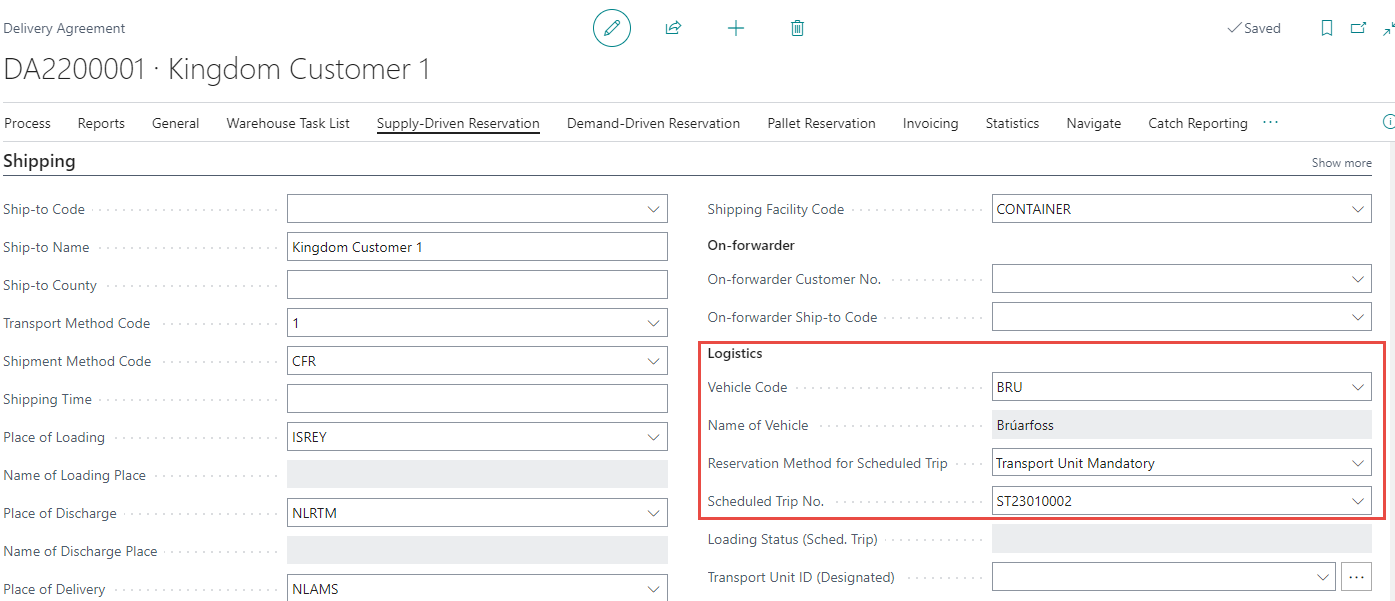Click the edit pencil icon
Screen dimensions: 1395x601
(x=612, y=28)
